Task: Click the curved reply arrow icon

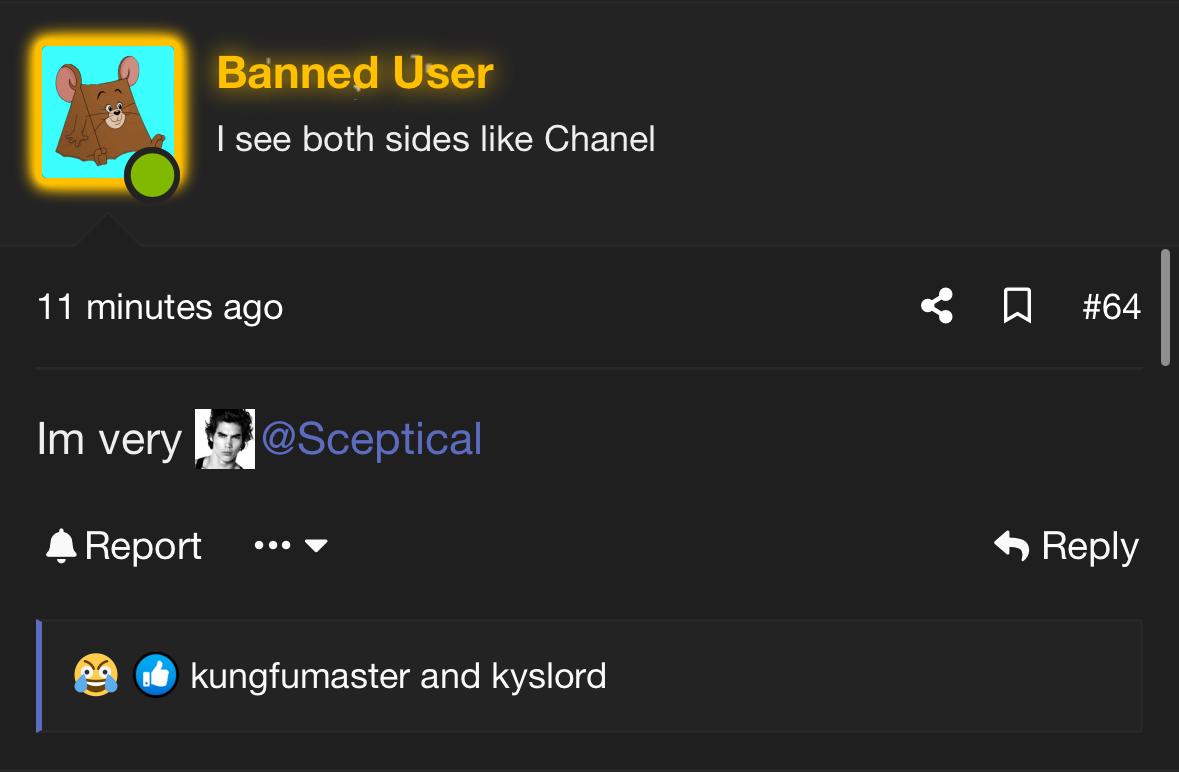Action: [x=1012, y=546]
